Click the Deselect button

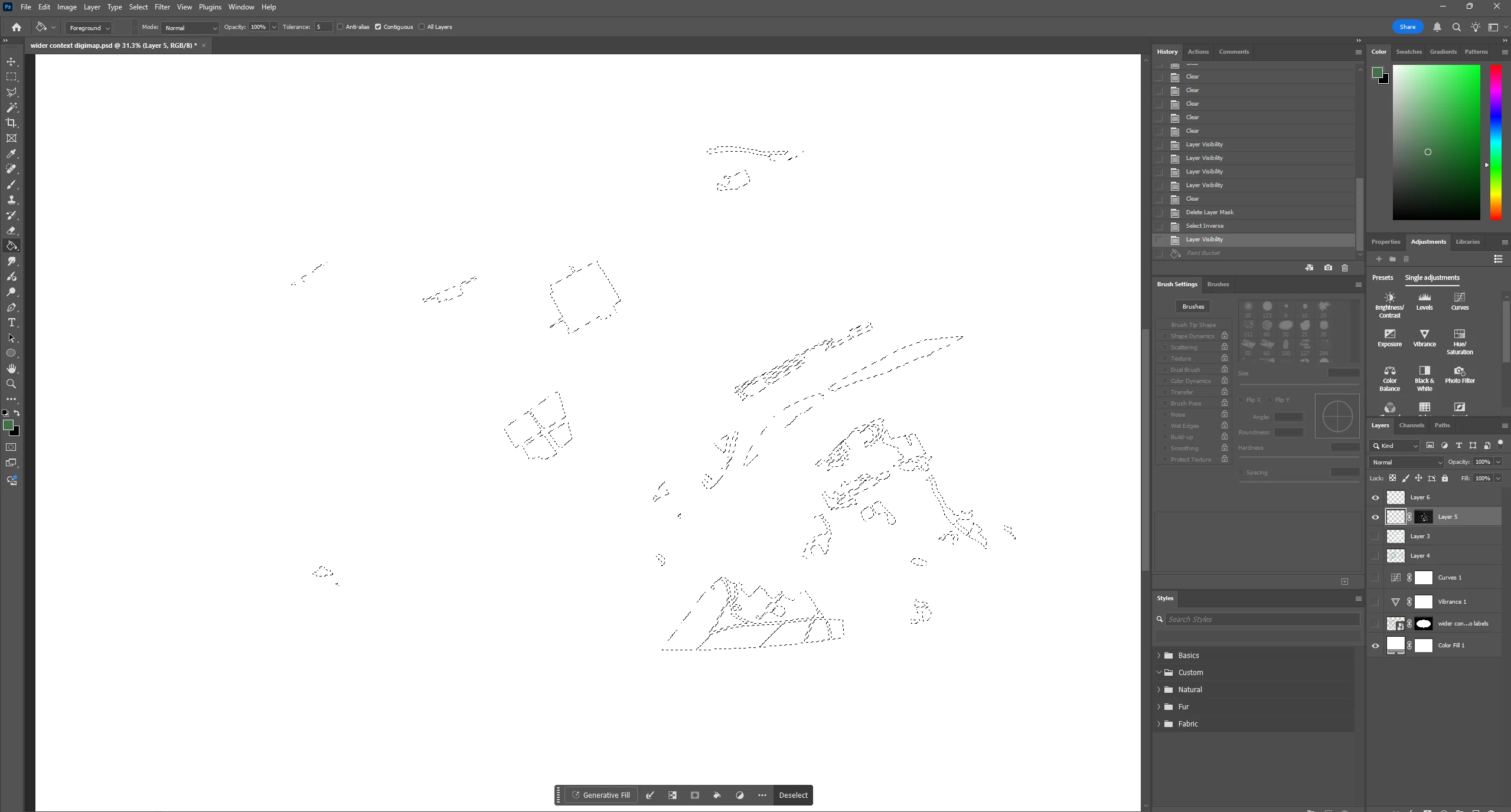(x=792, y=795)
